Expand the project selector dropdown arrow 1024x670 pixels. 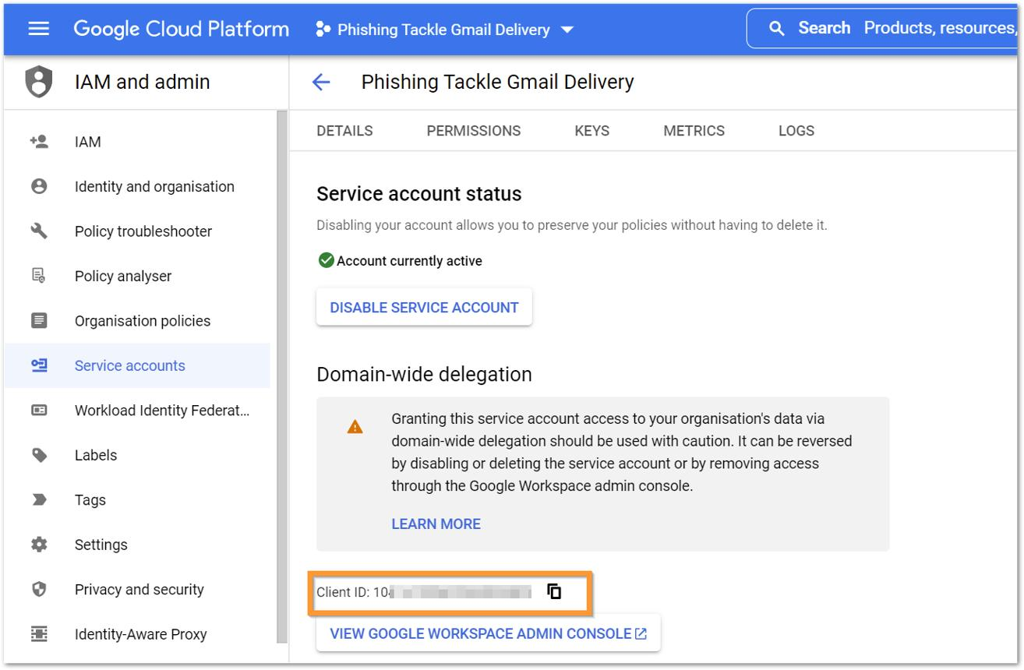click(x=568, y=30)
